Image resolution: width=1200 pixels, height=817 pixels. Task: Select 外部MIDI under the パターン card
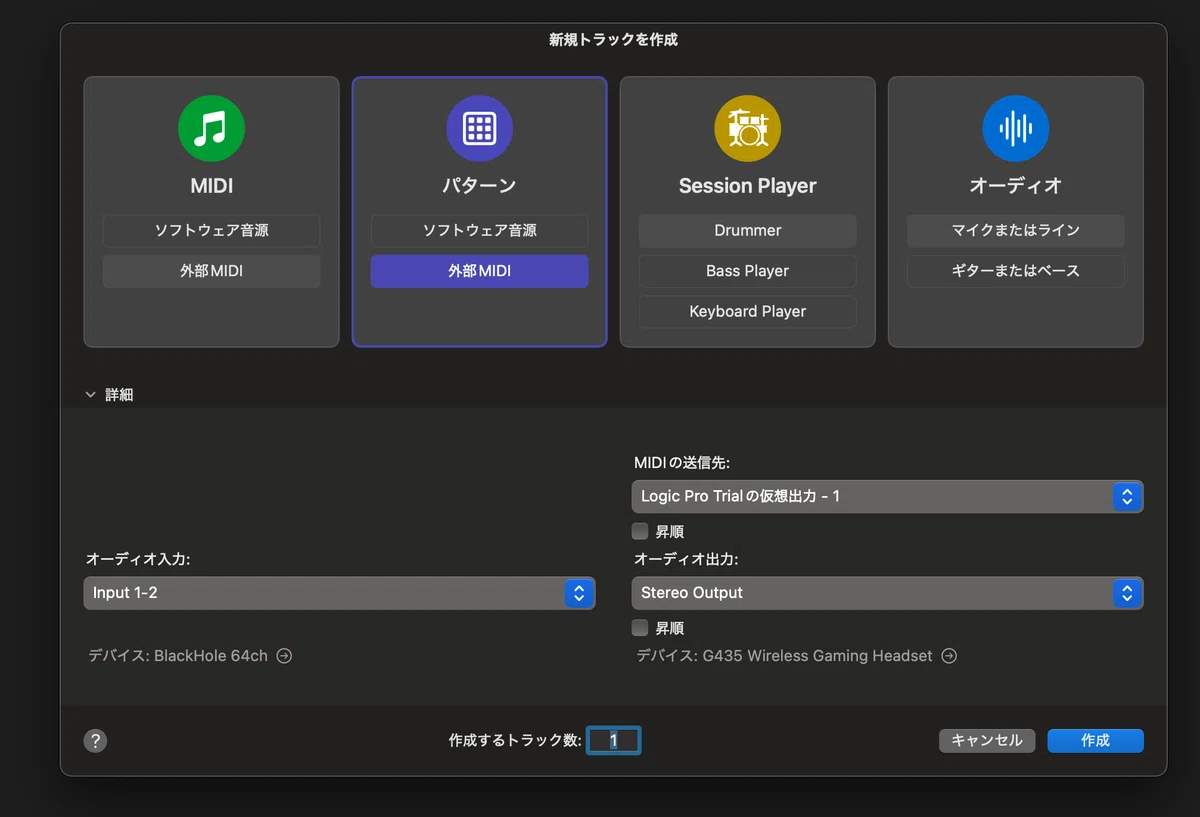click(x=479, y=271)
